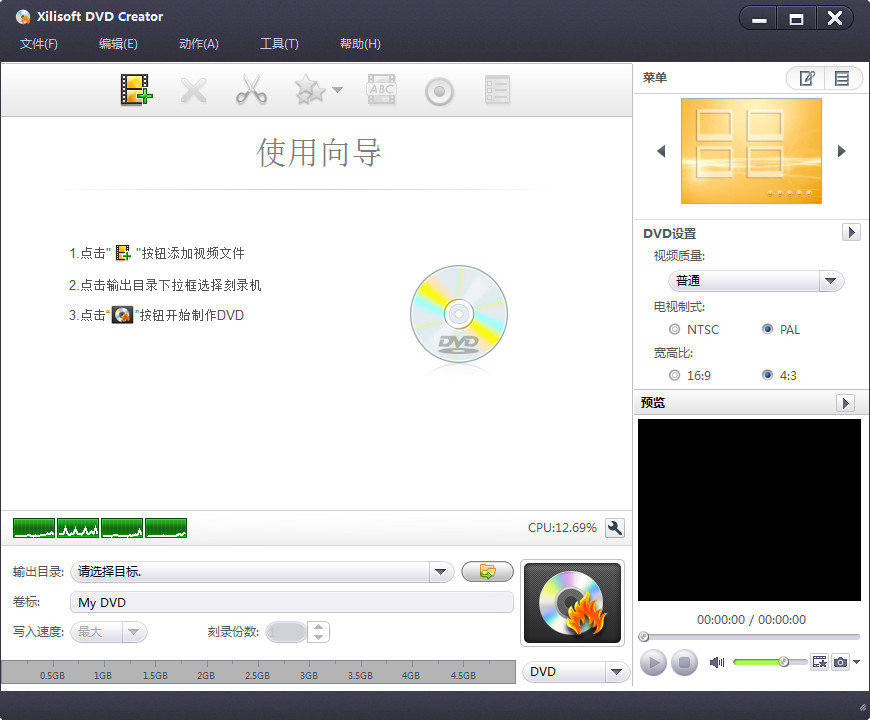
Task: Click the black preview video area
Action: [749, 510]
